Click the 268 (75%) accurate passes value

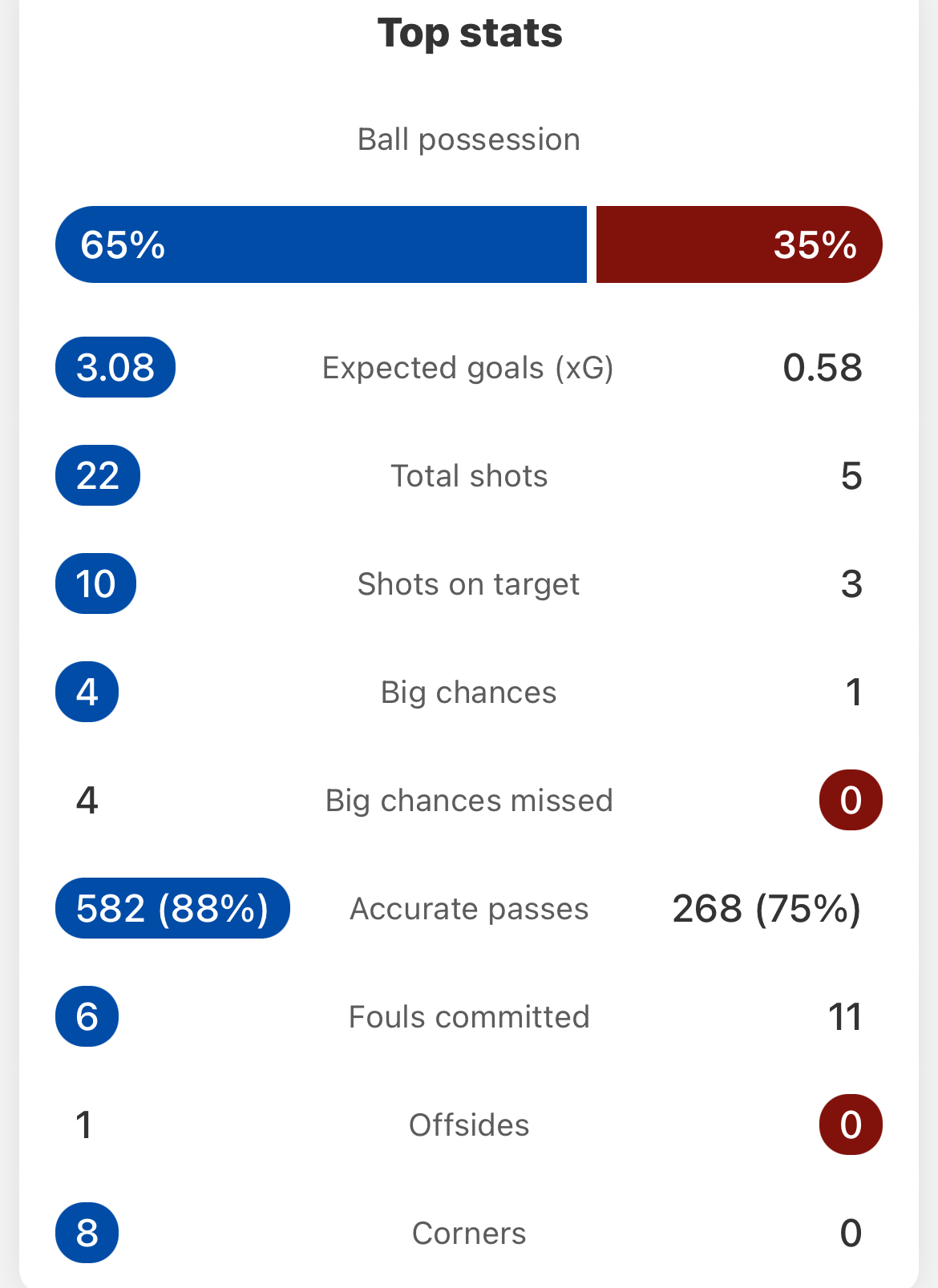click(x=766, y=909)
